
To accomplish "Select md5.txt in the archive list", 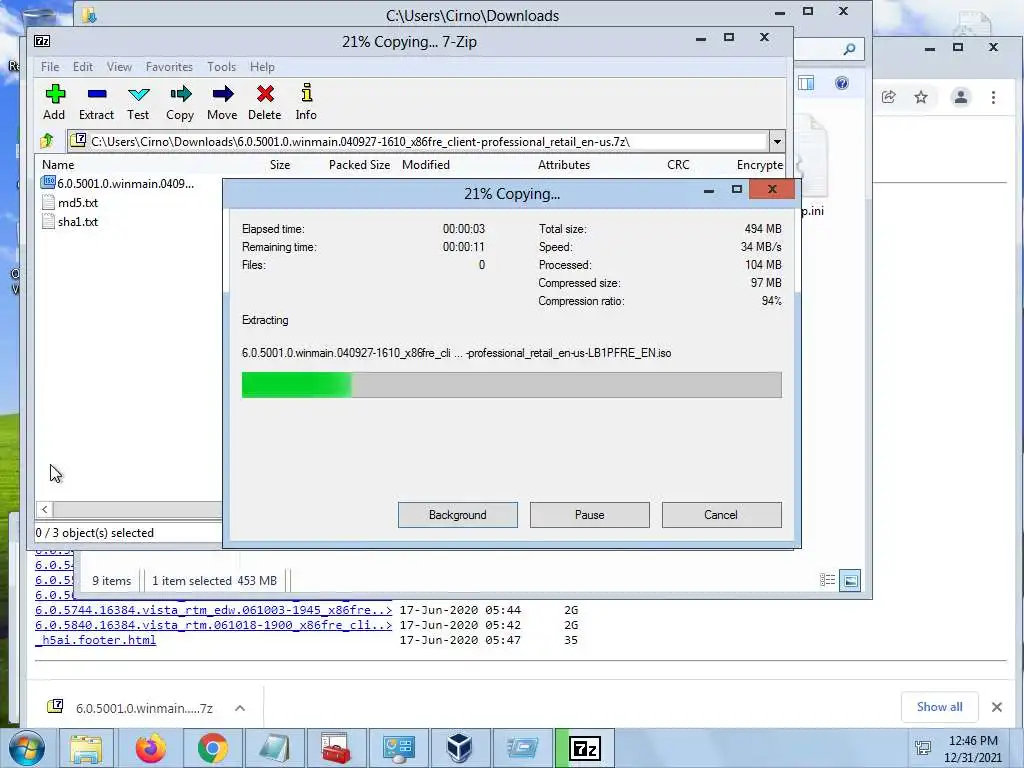I will coord(70,202).
